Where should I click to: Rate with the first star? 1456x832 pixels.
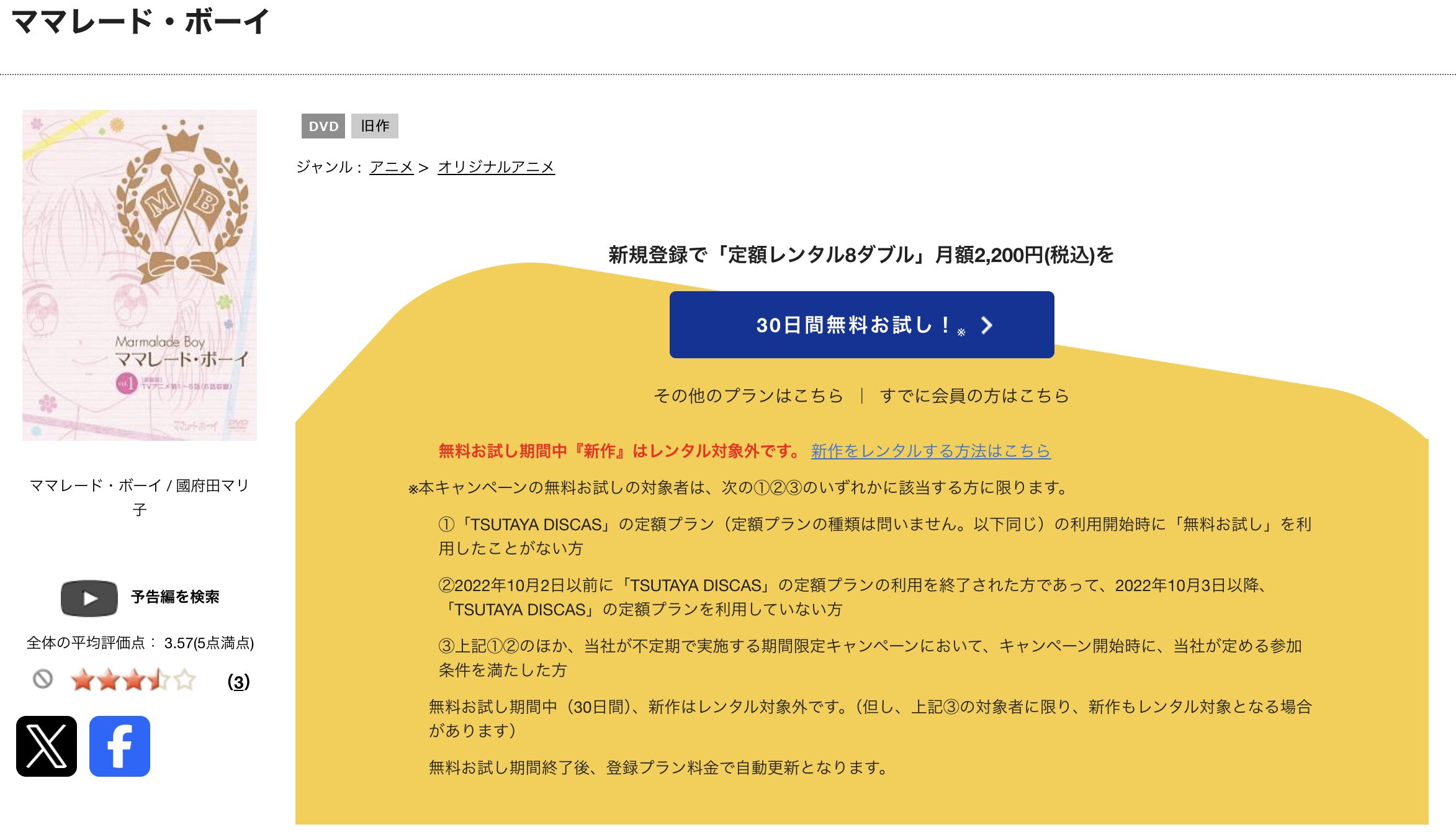(83, 680)
